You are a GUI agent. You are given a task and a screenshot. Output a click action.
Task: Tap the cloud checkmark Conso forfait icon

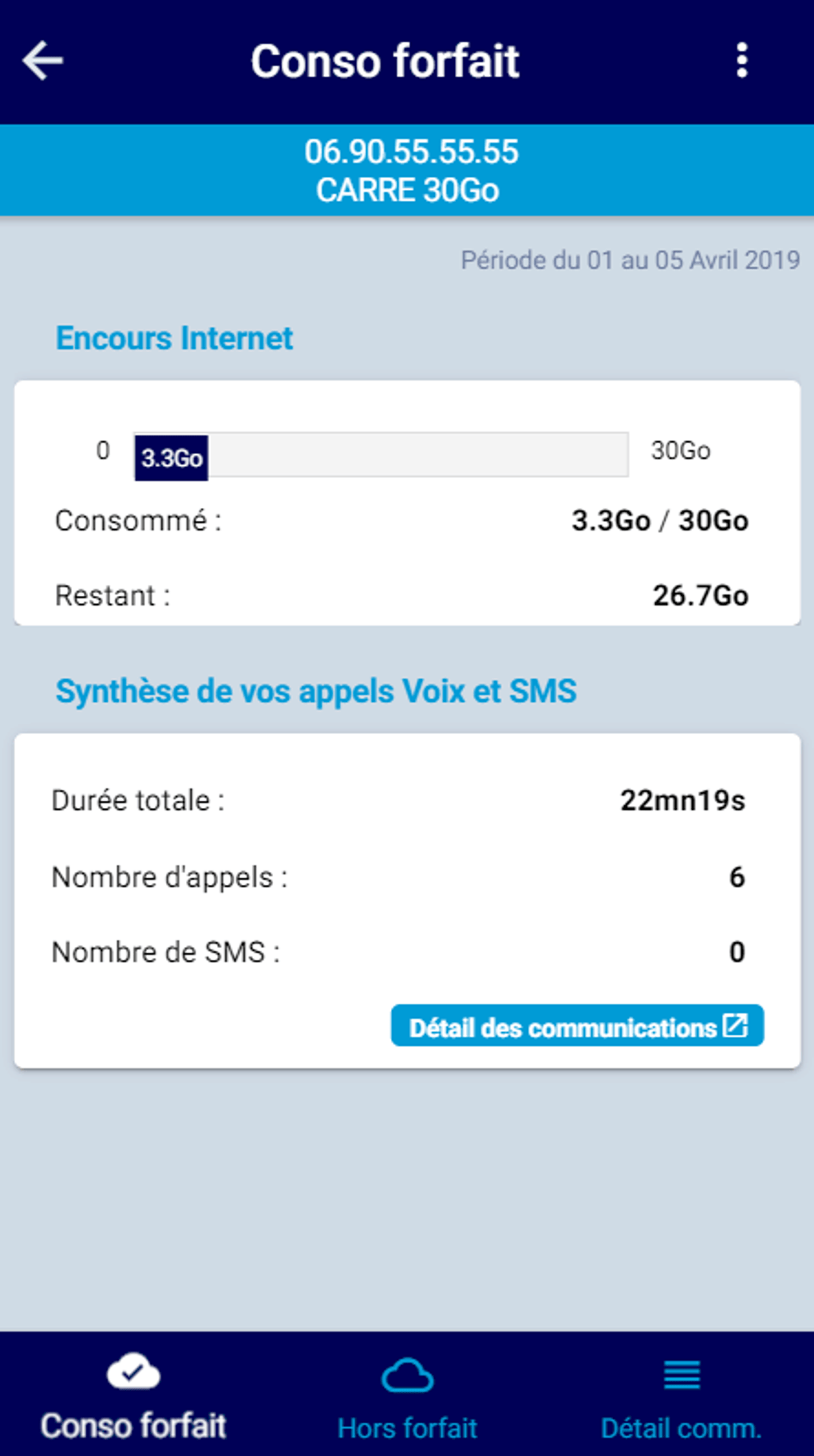point(133,1372)
